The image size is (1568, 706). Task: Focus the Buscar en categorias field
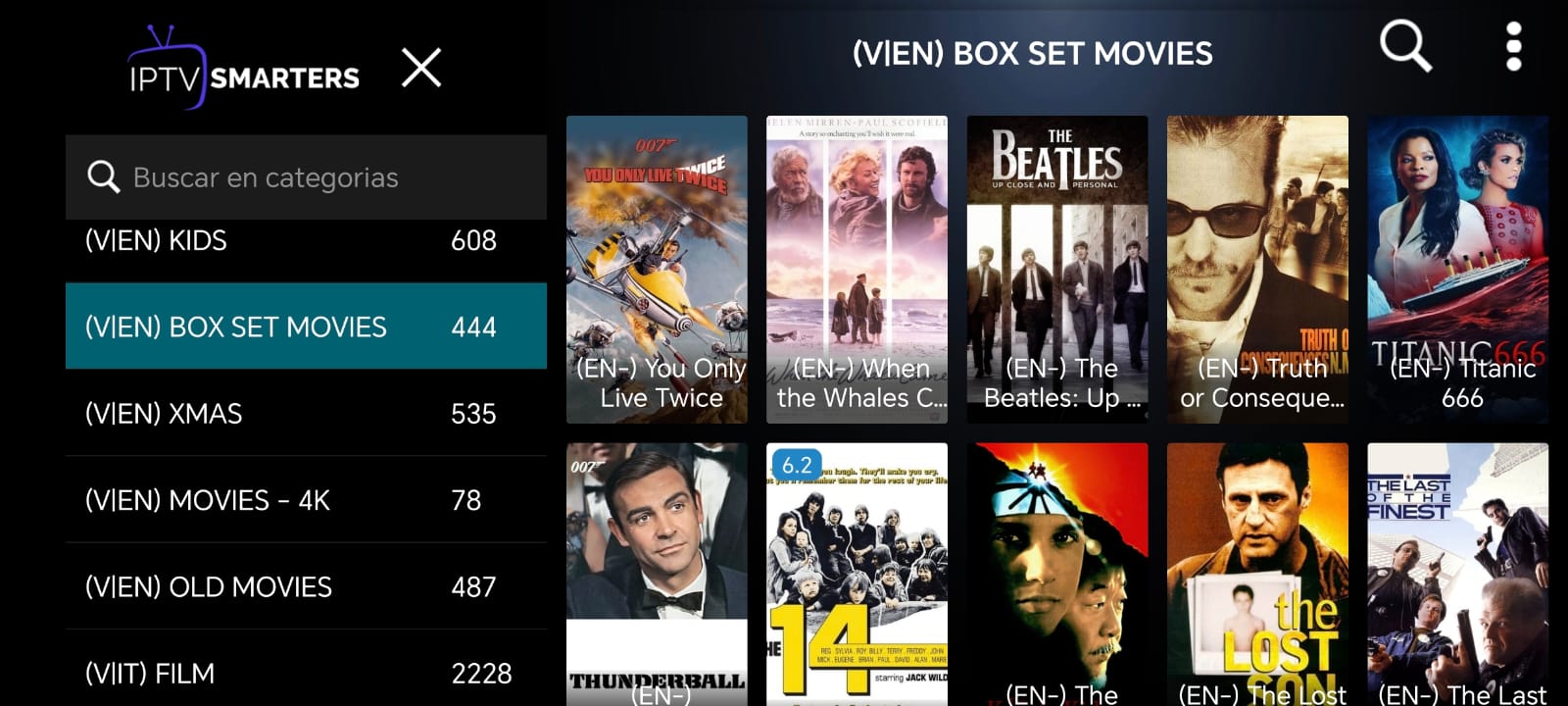[x=306, y=177]
